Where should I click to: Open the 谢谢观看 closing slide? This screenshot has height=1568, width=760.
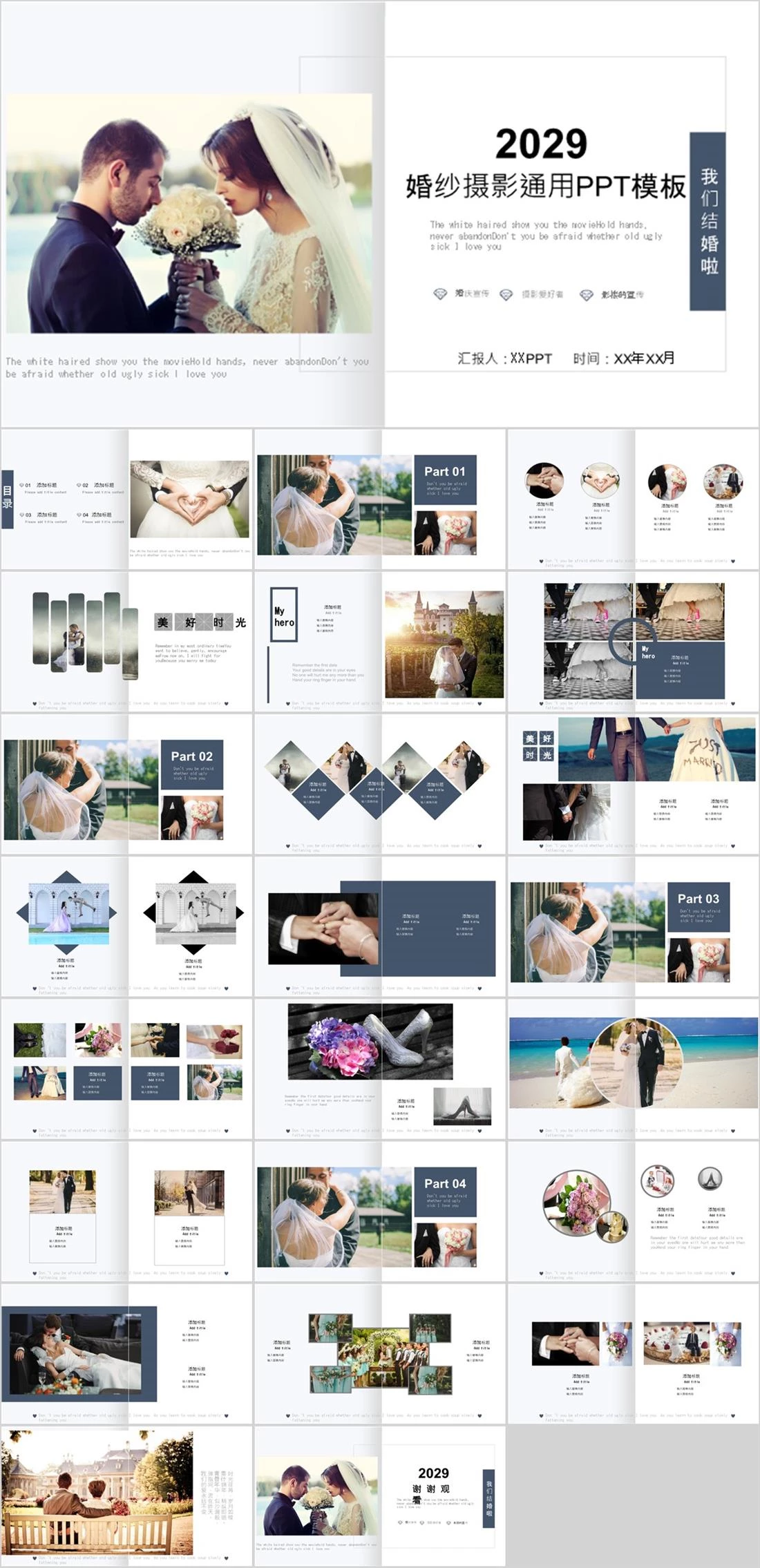point(380,1496)
